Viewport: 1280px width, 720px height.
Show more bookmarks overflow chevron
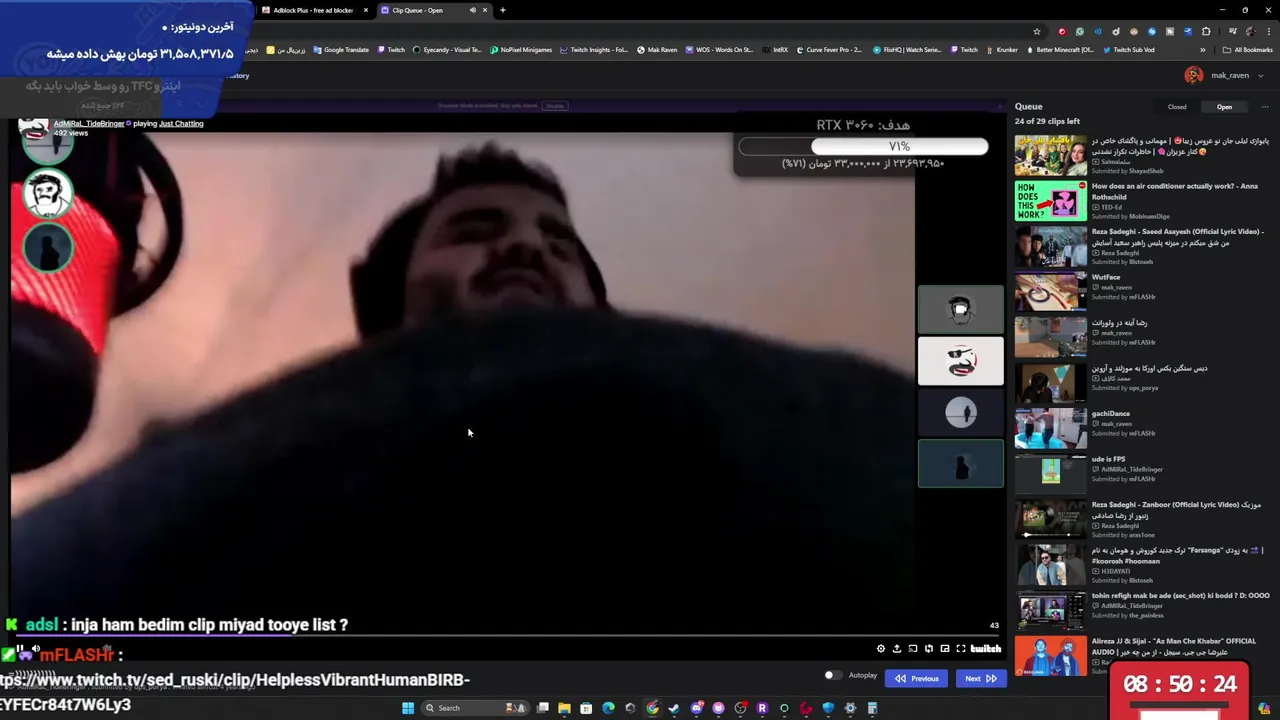pos(1203,50)
